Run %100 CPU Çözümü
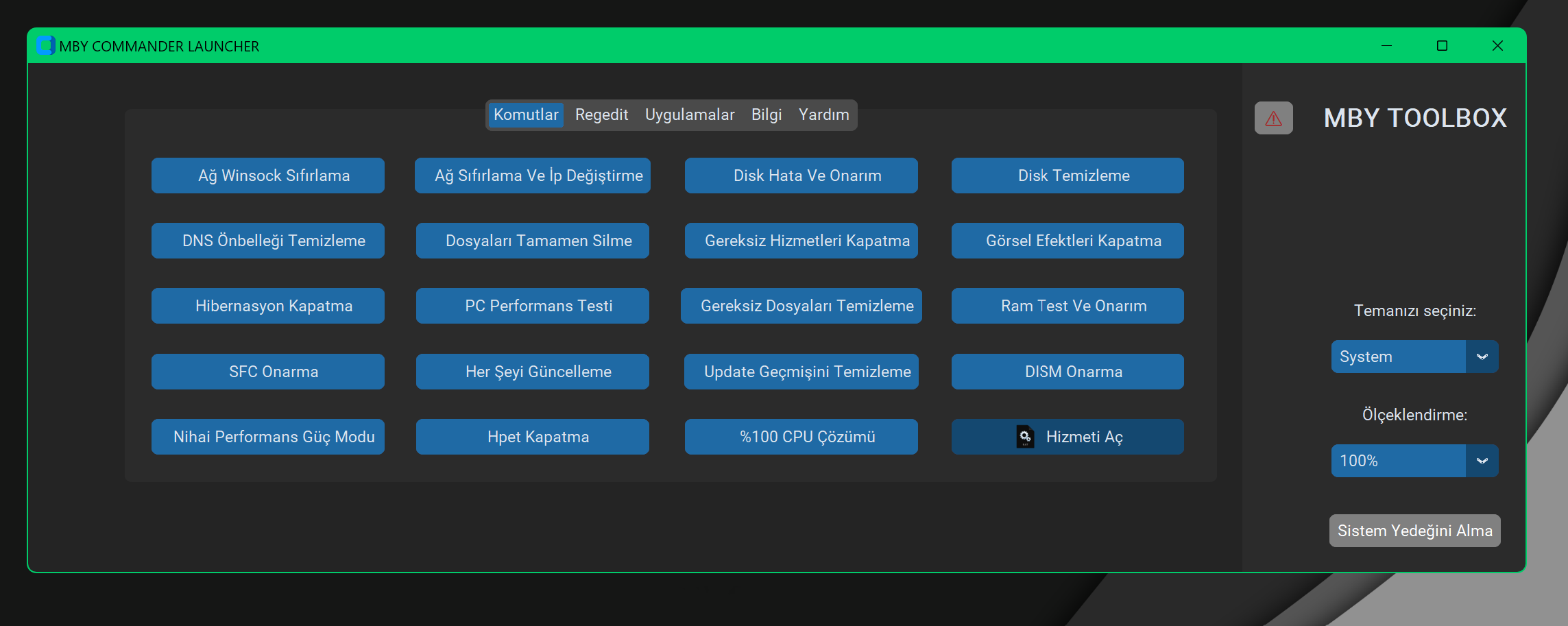Screen dimensions: 1568x626 click(801, 437)
